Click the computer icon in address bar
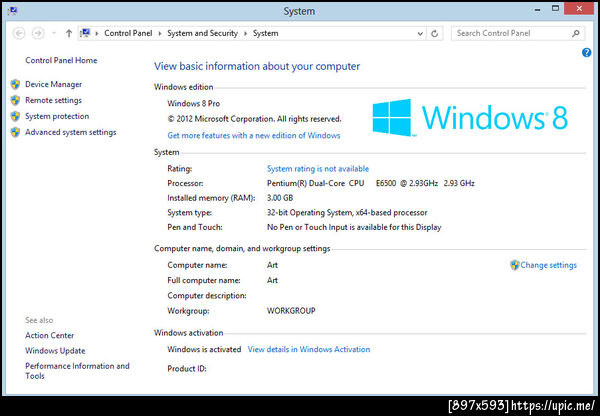This screenshot has width=600, height=416. (86, 33)
